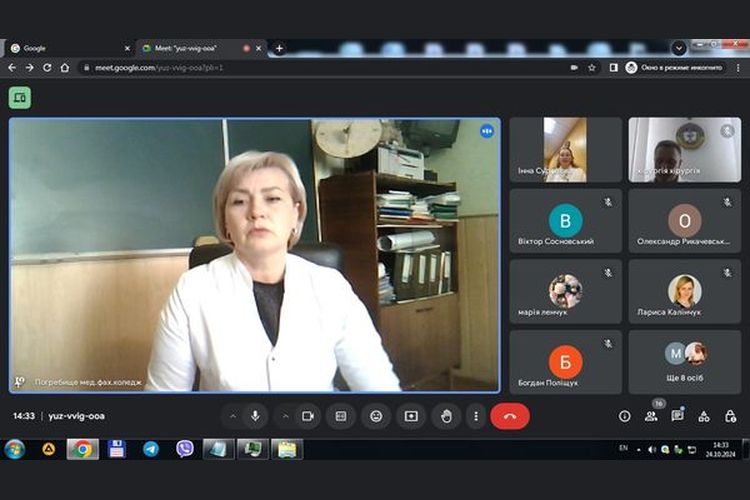Open more options three-dot menu
The image size is (750, 500).
(x=476, y=416)
